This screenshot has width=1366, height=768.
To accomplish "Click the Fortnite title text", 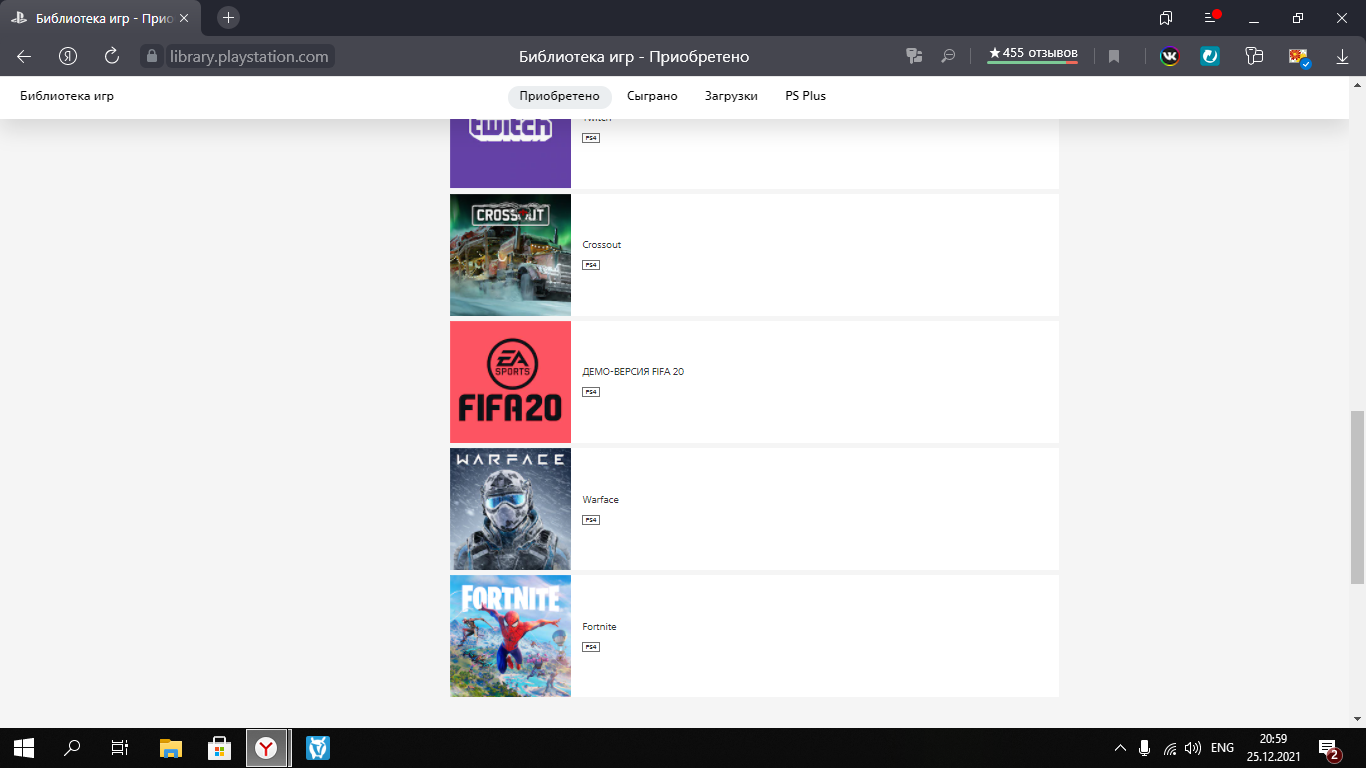I will pos(599,627).
